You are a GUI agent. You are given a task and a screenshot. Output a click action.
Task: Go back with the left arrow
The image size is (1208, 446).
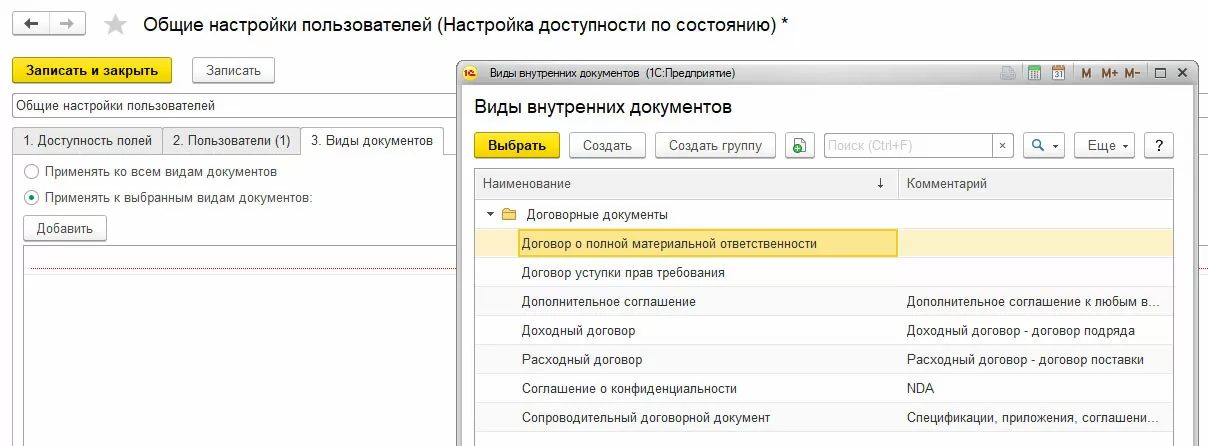(x=31, y=23)
